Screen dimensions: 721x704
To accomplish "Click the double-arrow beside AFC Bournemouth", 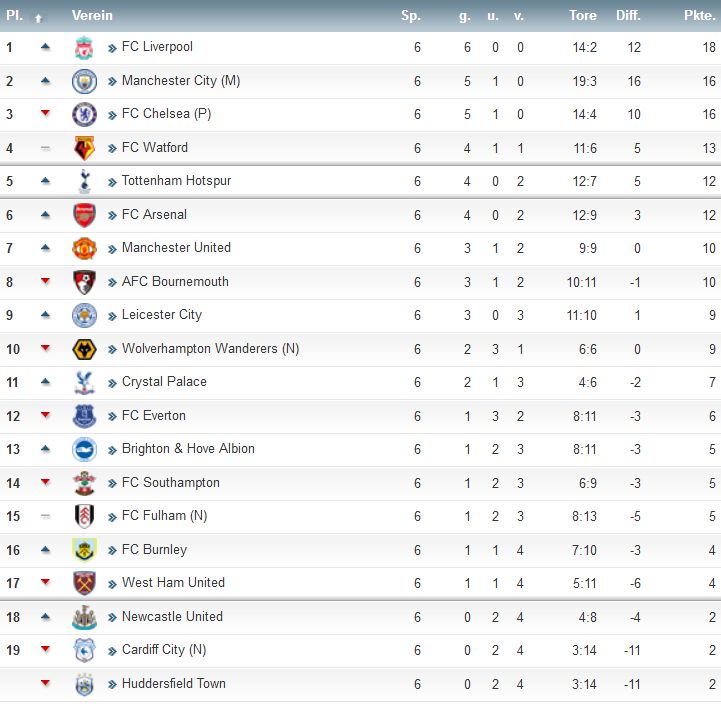I will (112, 282).
